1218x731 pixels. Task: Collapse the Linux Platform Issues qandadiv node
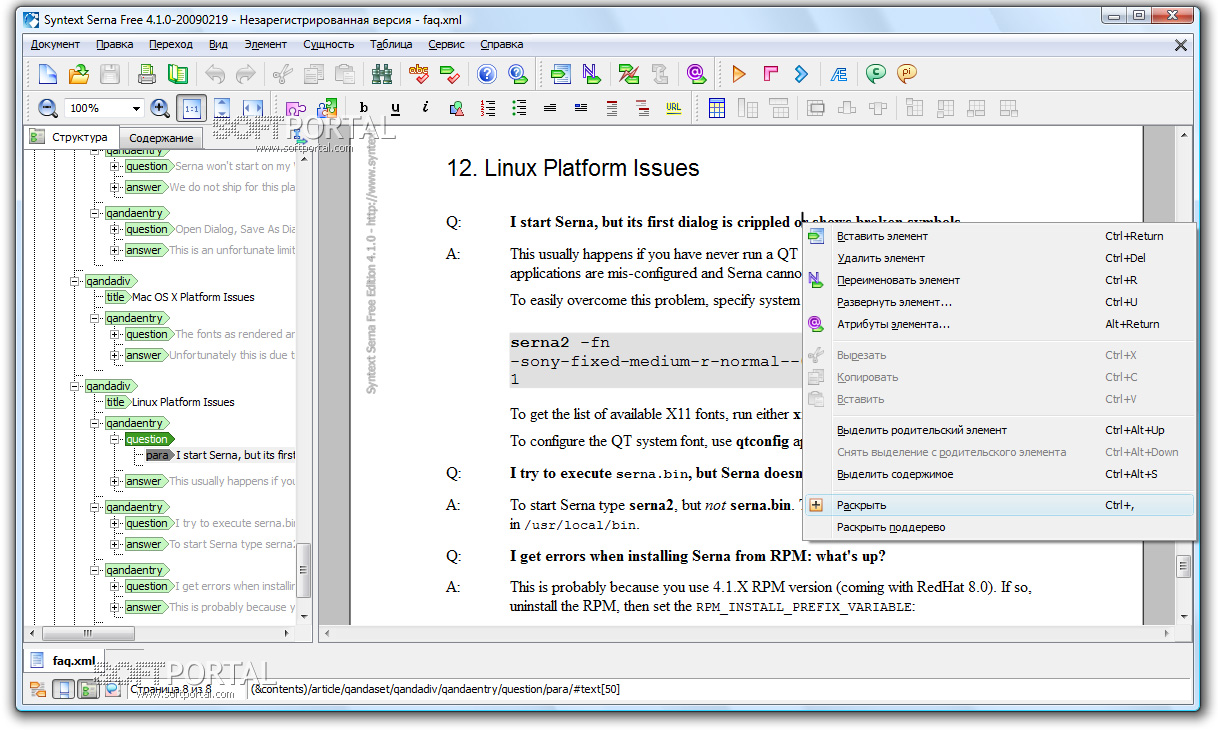pos(75,386)
